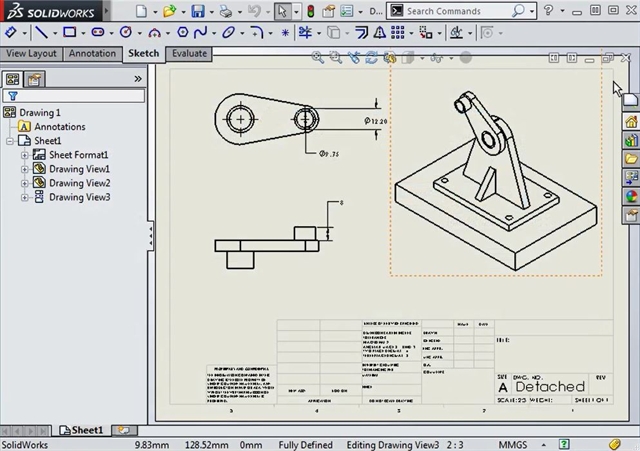Screen dimensions: 640x451
Task: Click the filter icon in tree search
Action: (12, 97)
